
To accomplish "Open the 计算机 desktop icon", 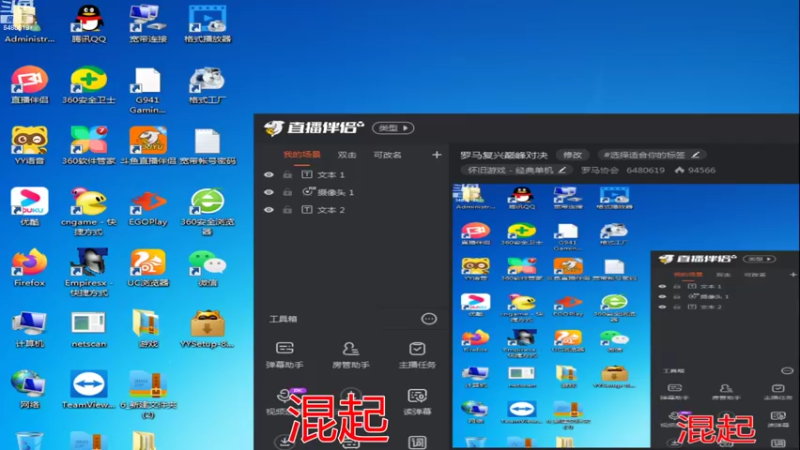I will 30,328.
